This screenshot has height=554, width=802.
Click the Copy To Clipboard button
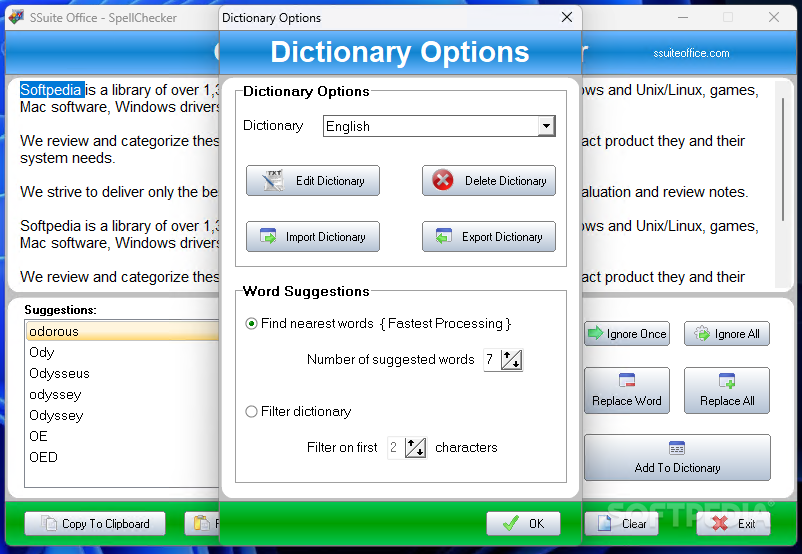[95, 523]
